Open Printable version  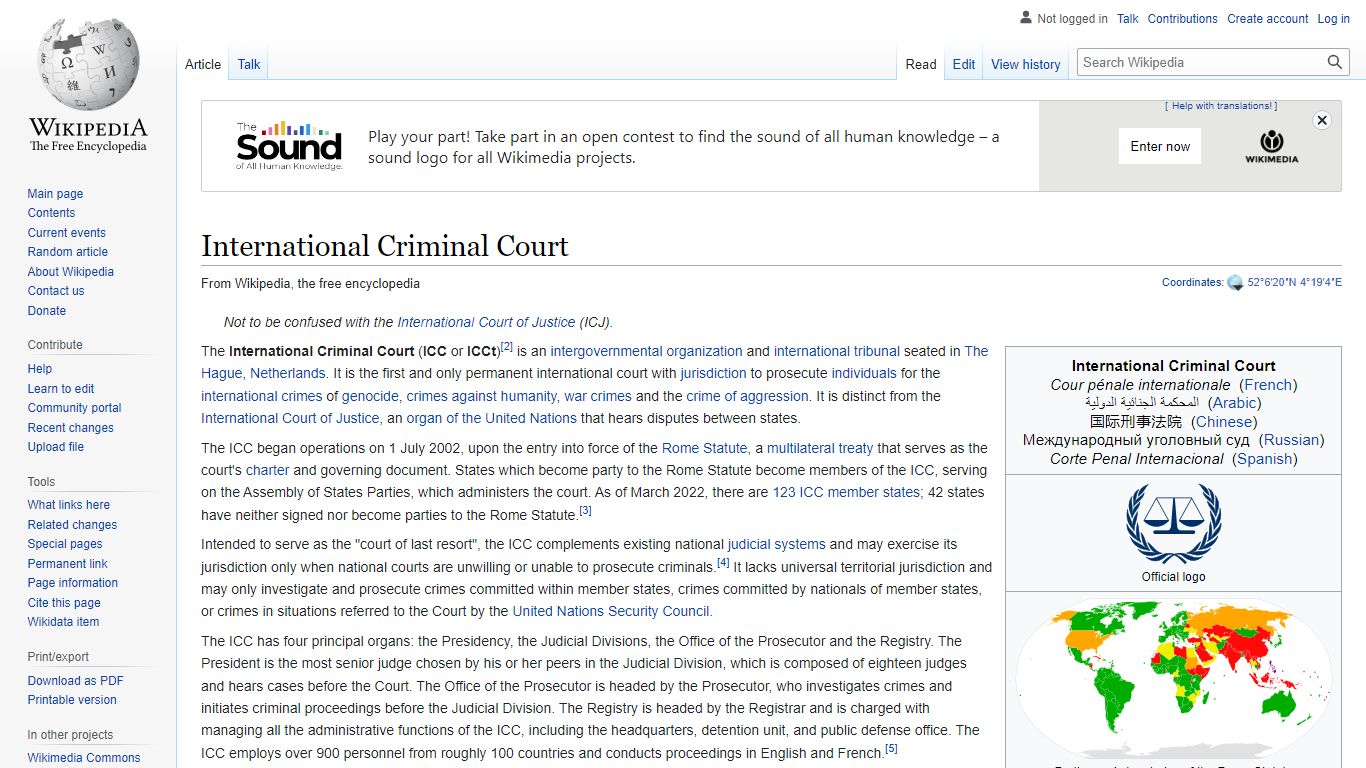pyautogui.click(x=71, y=700)
